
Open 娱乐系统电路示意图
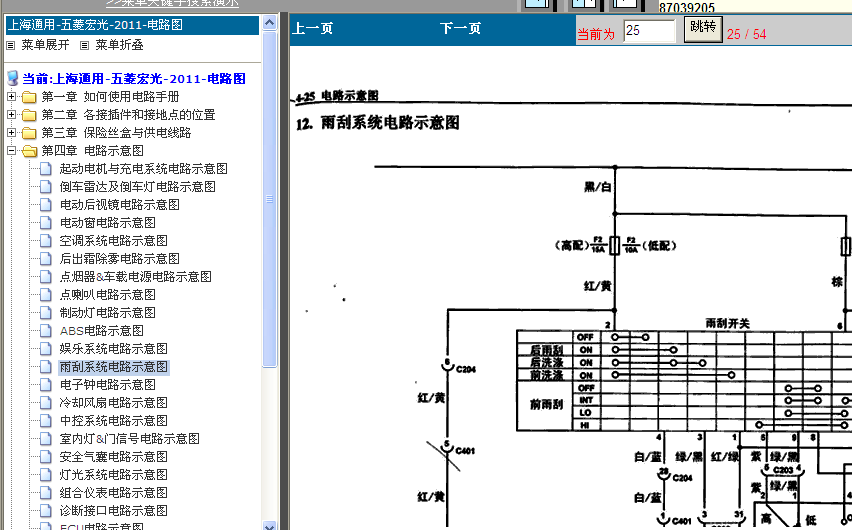pos(114,348)
